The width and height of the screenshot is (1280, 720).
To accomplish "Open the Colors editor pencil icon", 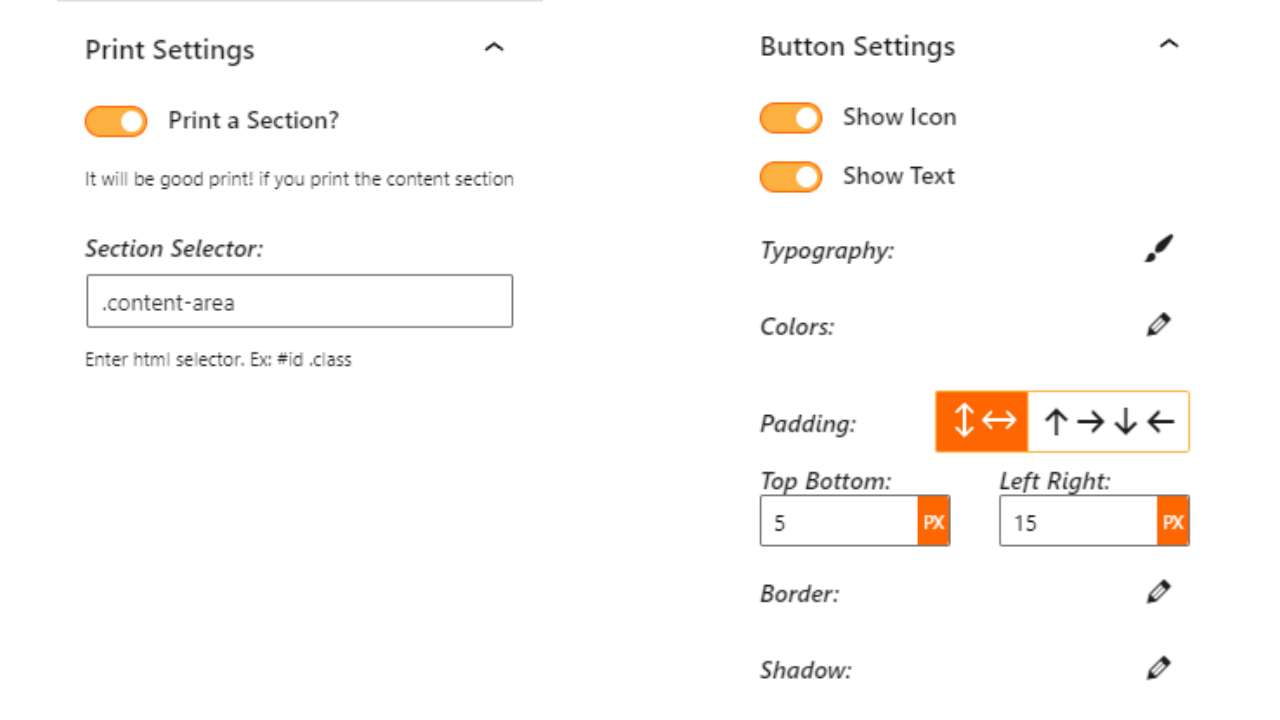I will pos(1157,324).
